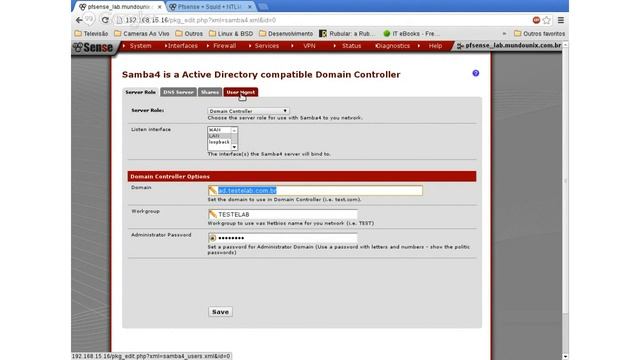Viewport: 640px width, 360px height.
Task: Switch to the User Mgmt tab
Action: (240, 92)
